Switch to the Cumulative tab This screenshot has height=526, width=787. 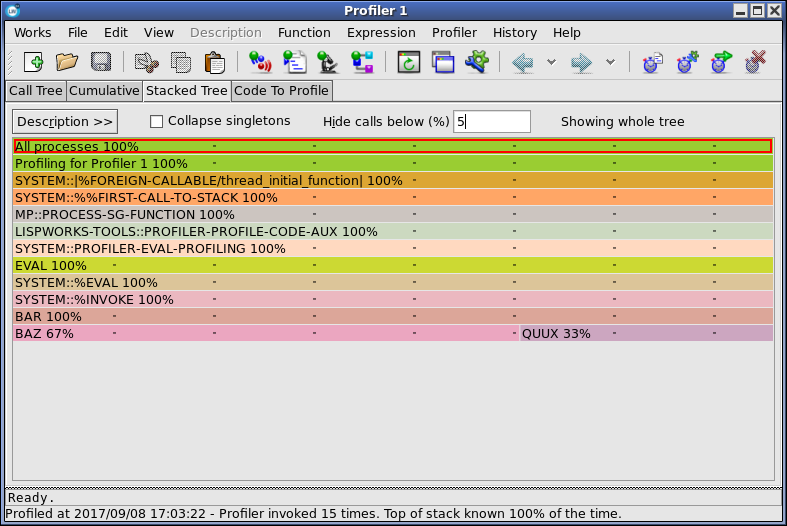(104, 91)
